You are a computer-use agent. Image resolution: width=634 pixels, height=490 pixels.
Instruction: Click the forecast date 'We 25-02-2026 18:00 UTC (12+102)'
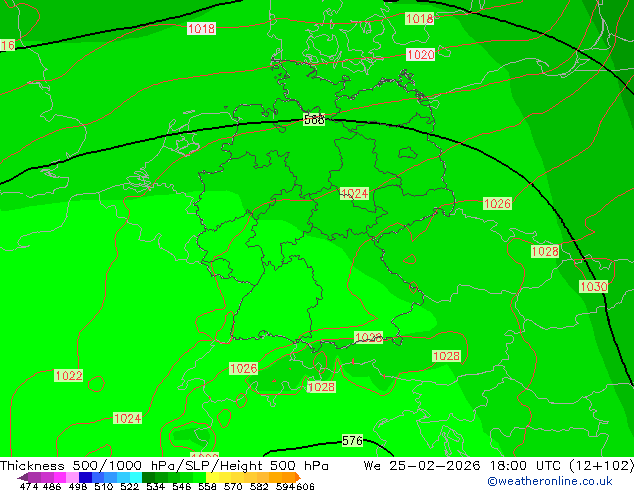click(499, 466)
